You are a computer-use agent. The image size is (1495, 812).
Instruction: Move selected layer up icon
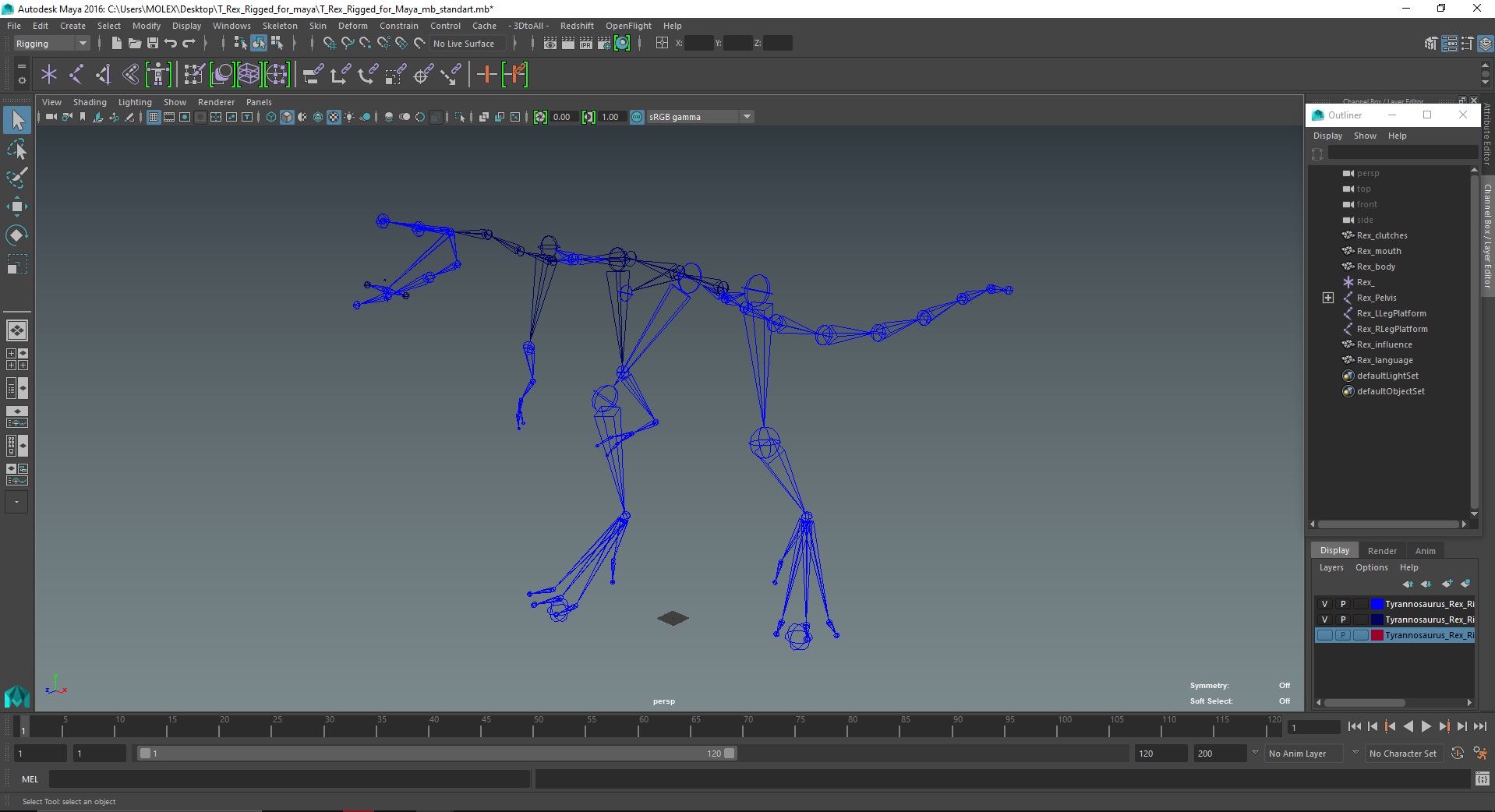pyautogui.click(x=1407, y=584)
